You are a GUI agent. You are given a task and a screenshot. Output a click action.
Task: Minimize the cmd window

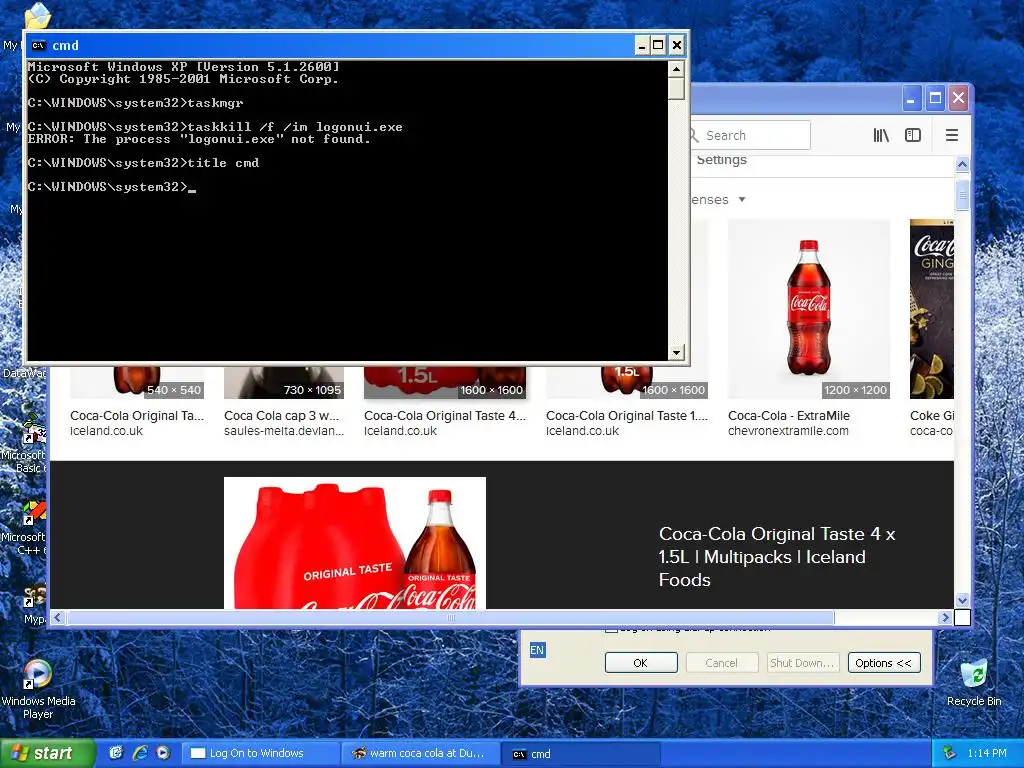tap(642, 45)
